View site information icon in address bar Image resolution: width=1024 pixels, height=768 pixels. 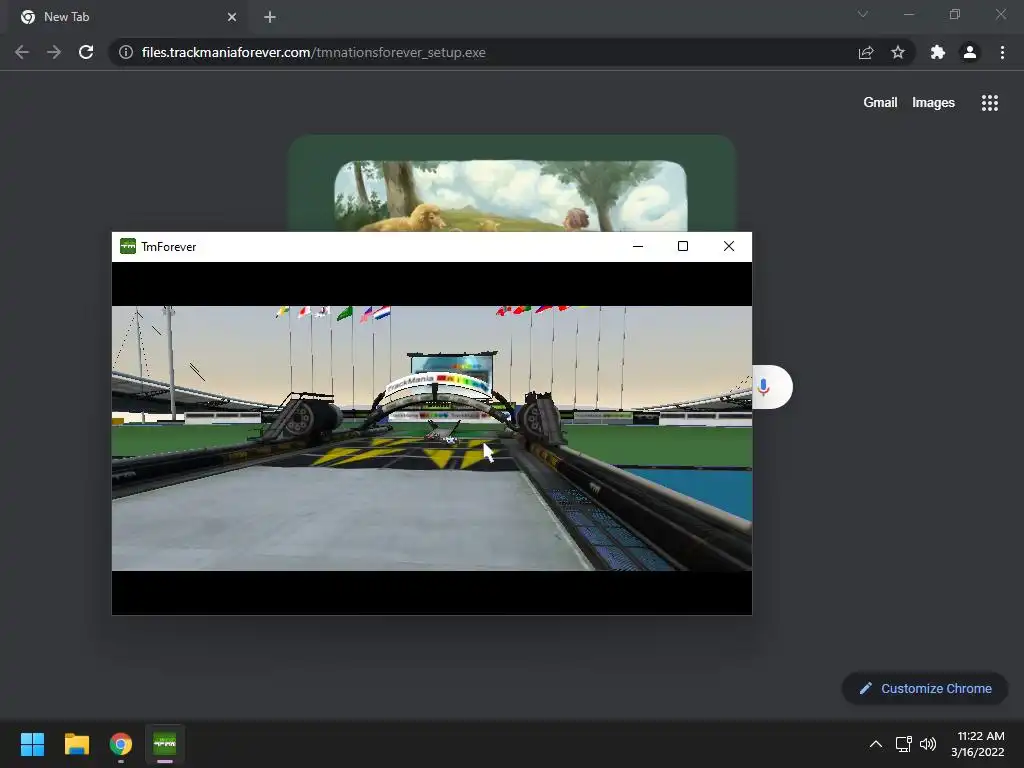126,52
